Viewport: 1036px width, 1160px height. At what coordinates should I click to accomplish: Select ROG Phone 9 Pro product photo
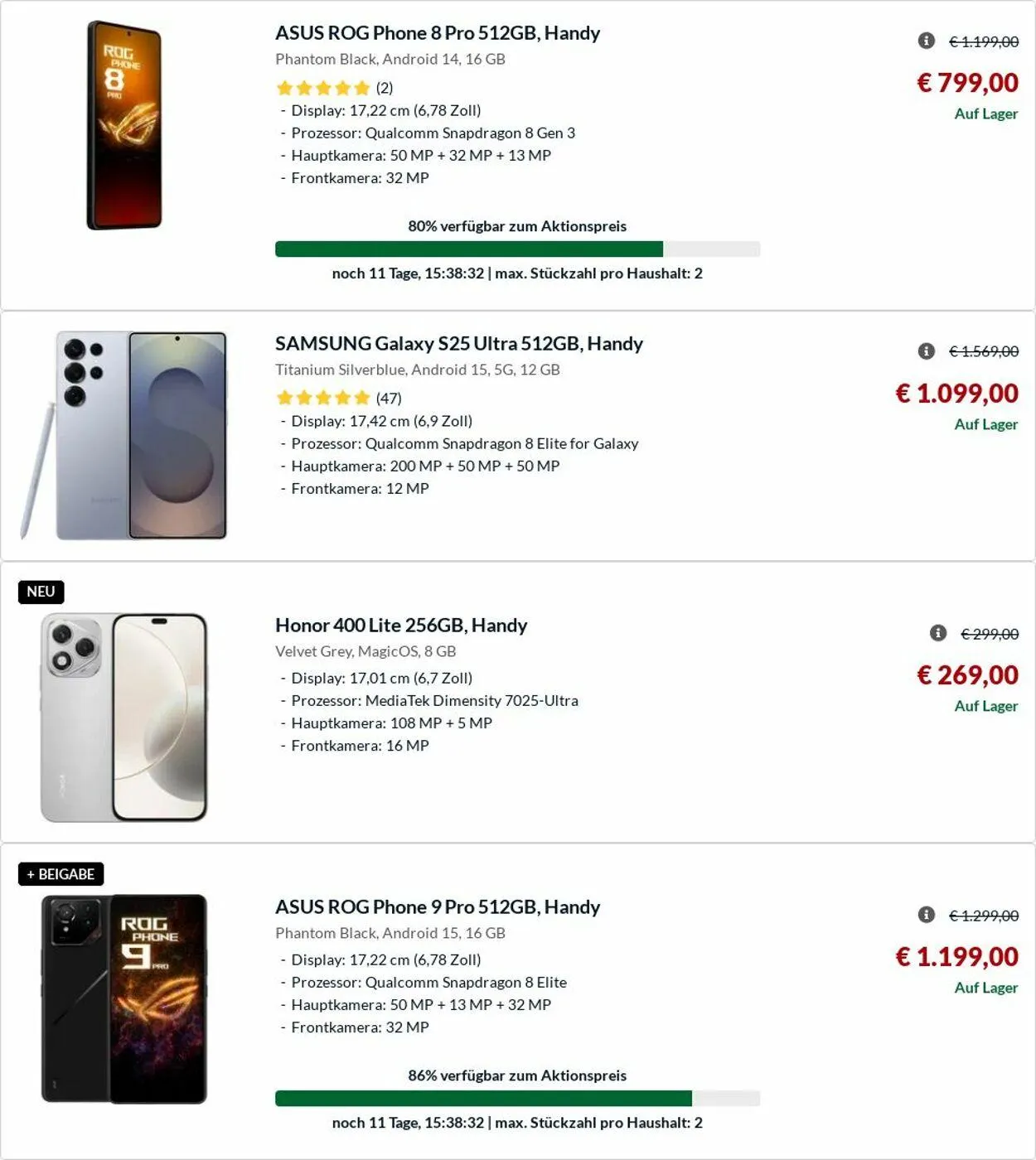(x=124, y=999)
